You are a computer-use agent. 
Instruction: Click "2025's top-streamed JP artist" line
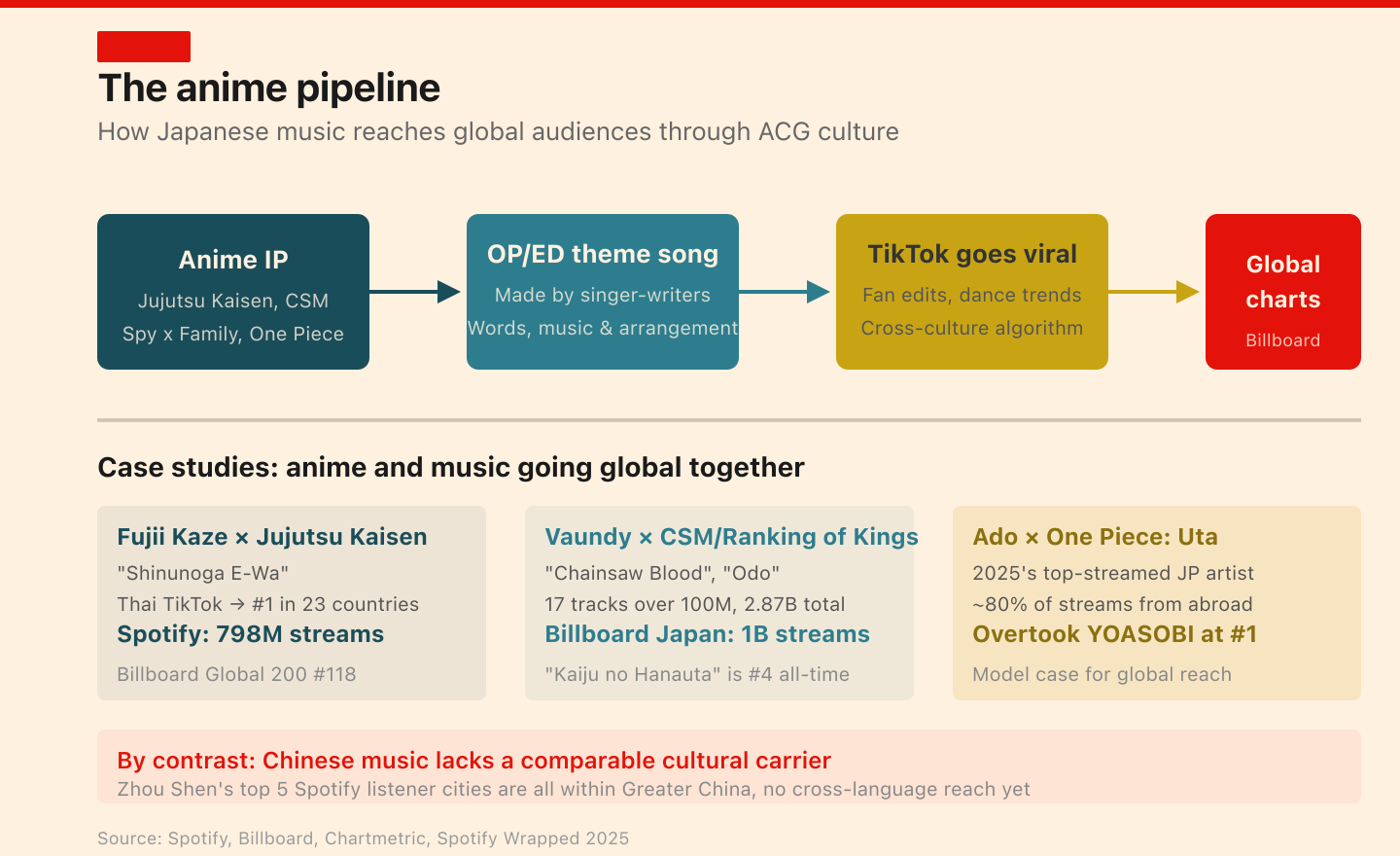pos(1113,573)
